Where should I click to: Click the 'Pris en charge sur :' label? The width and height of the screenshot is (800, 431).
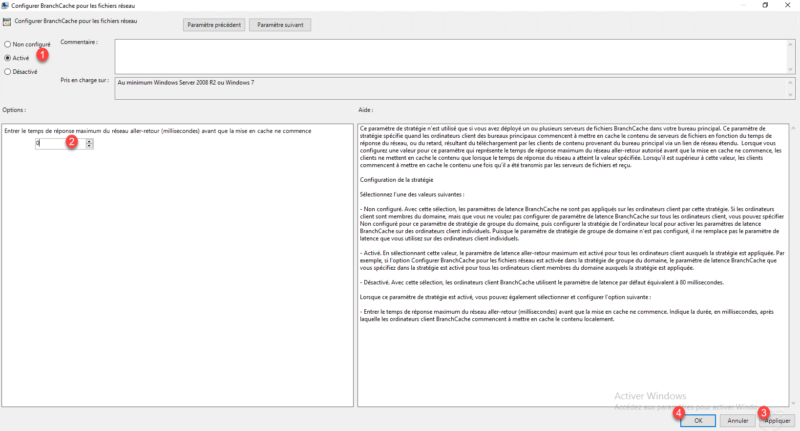pos(84,80)
